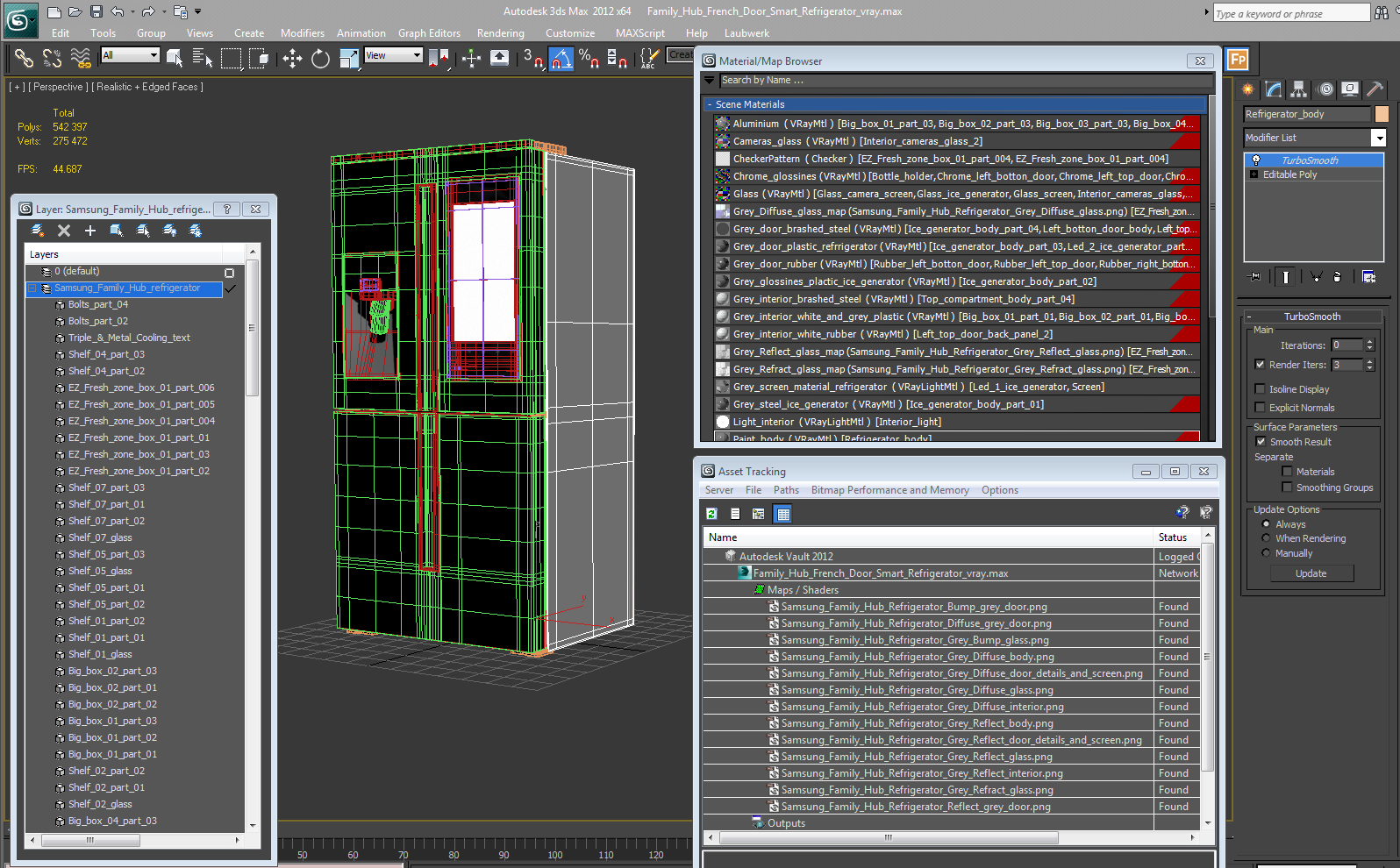This screenshot has width=1400, height=868.
Task: Open the MAXScript menu
Action: tap(639, 33)
